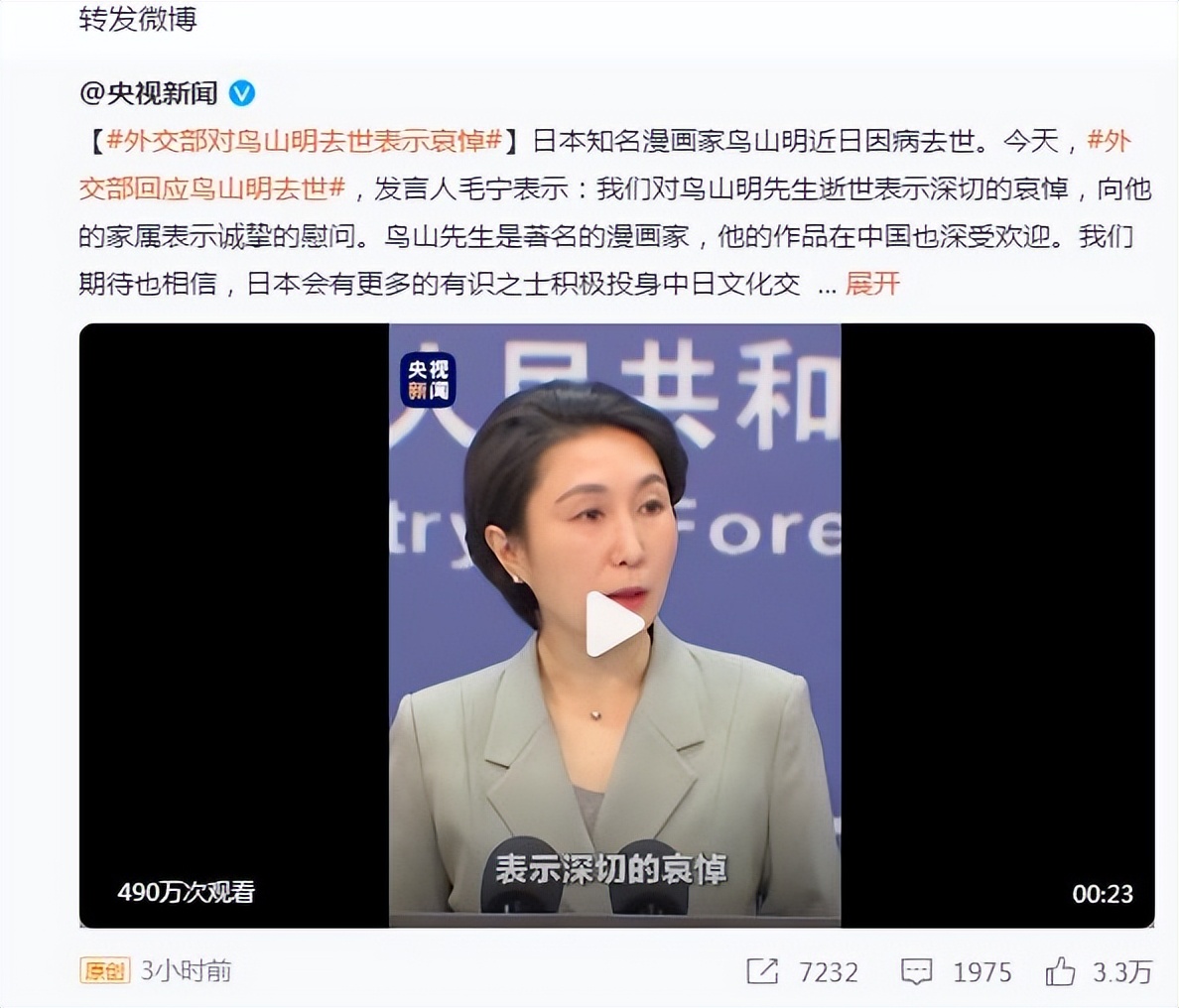
Task: Like the post with the thumbs-up icon
Action: 1060,971
